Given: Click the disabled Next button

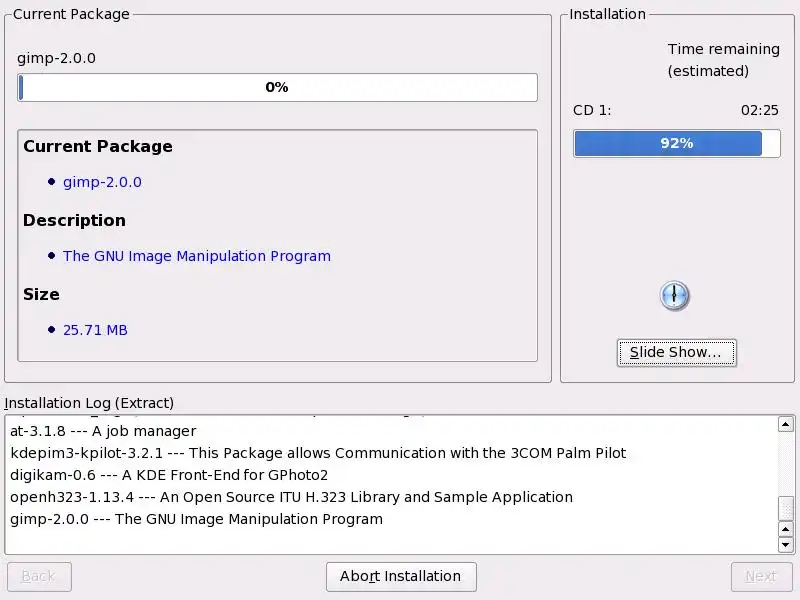Looking at the screenshot, I should coord(761,577).
